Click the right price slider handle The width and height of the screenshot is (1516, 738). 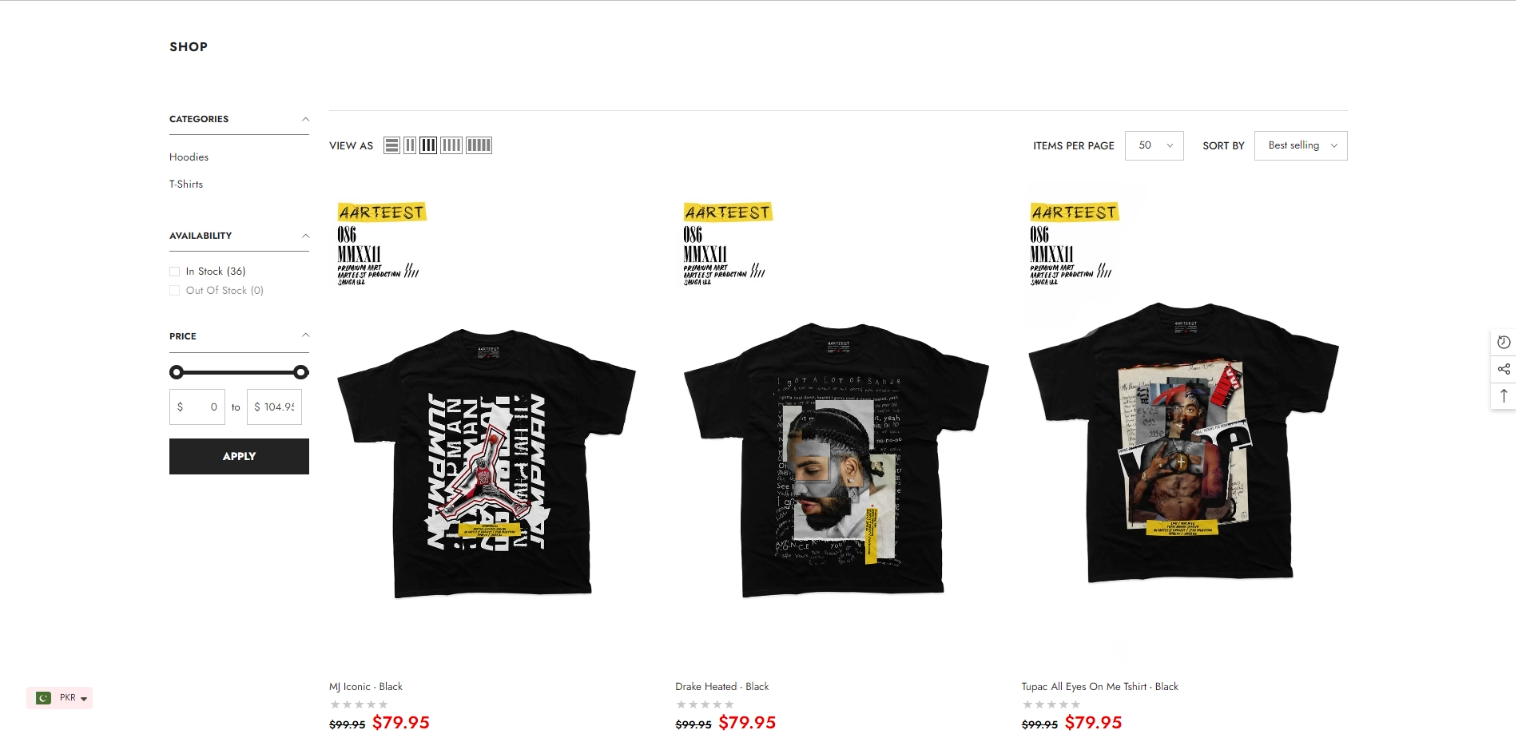(301, 372)
